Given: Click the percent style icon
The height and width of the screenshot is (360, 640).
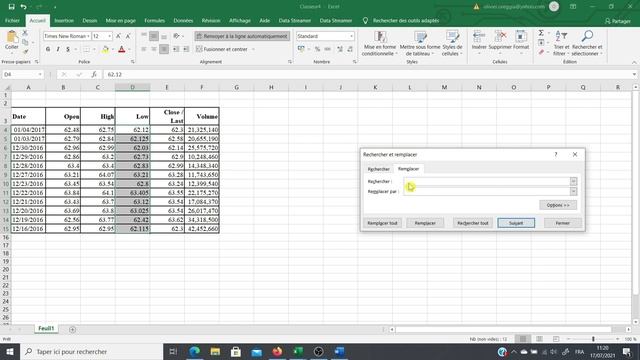Looking at the screenshot, I should coord(317,49).
